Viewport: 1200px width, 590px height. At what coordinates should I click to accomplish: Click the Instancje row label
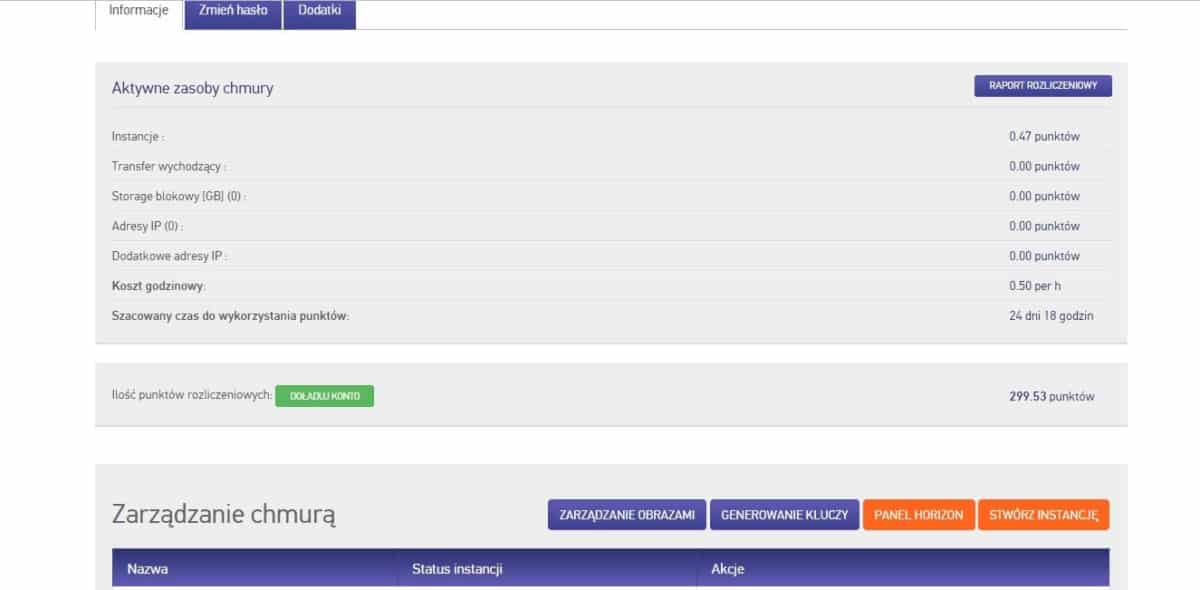click(x=138, y=136)
